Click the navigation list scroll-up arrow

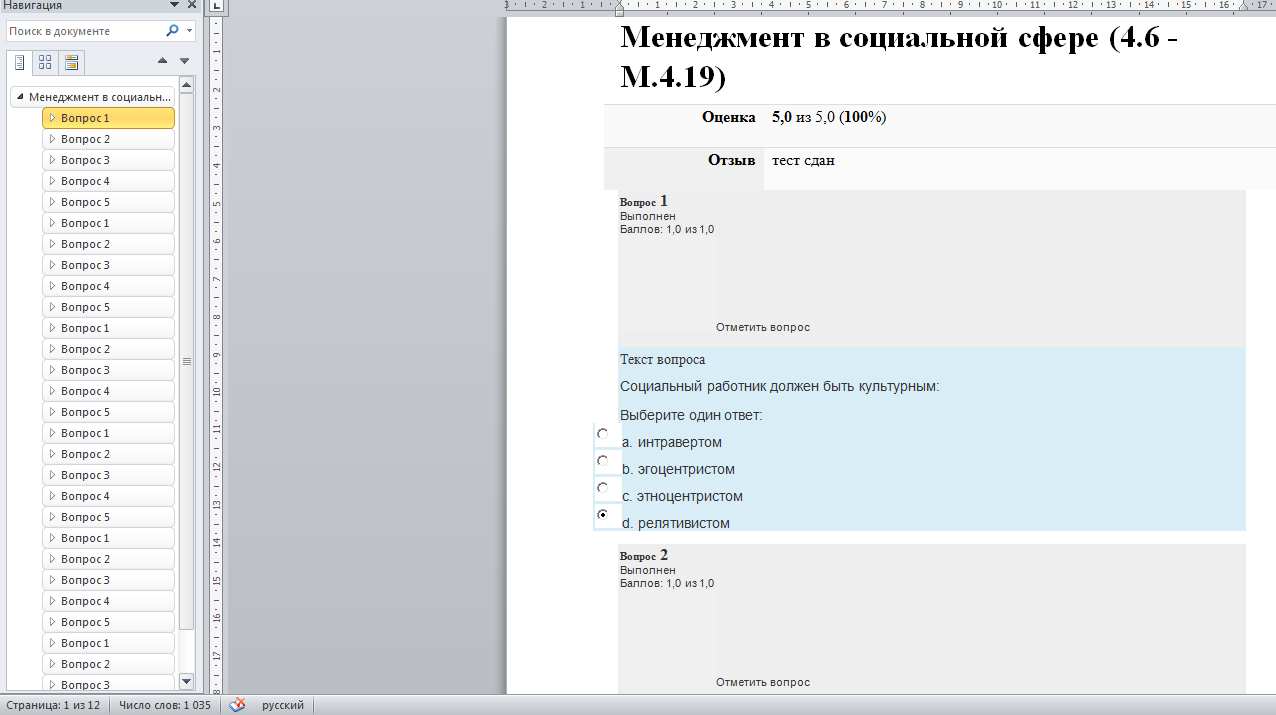coord(186,86)
